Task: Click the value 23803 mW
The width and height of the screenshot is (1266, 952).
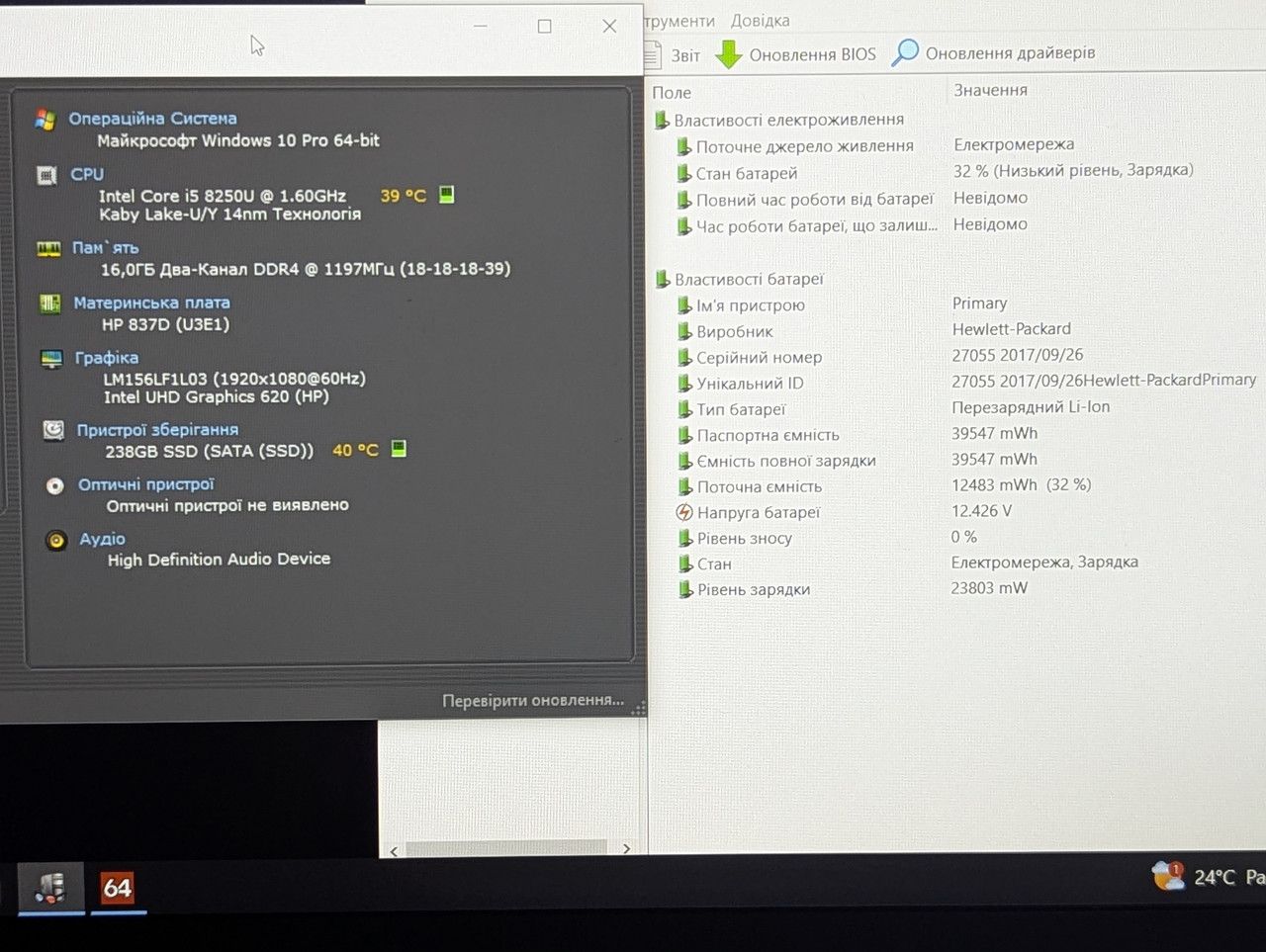Action: coord(989,588)
